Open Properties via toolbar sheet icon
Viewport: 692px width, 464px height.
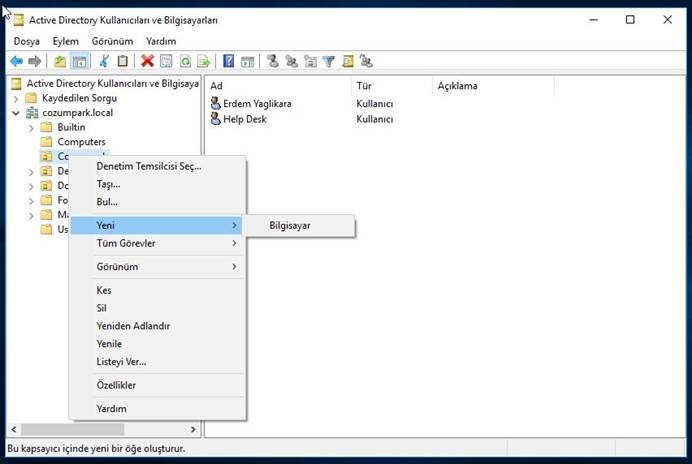click(x=166, y=61)
